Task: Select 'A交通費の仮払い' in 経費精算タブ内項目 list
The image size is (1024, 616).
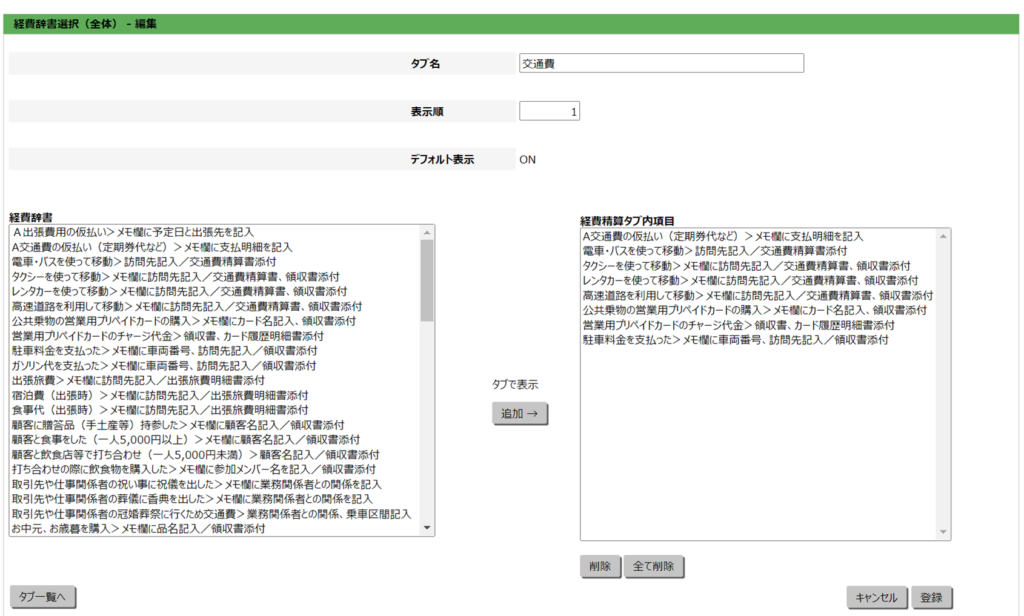Action: click(x=759, y=236)
